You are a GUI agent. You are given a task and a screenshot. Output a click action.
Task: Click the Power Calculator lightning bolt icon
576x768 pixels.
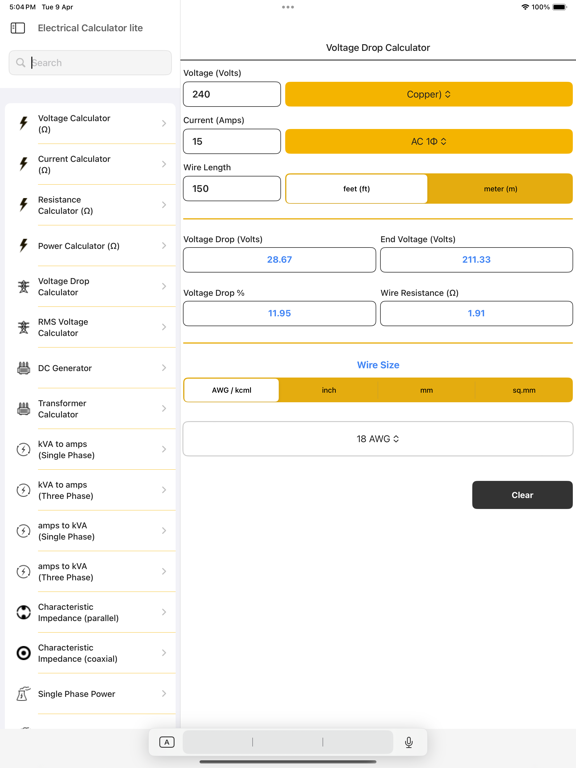point(24,245)
